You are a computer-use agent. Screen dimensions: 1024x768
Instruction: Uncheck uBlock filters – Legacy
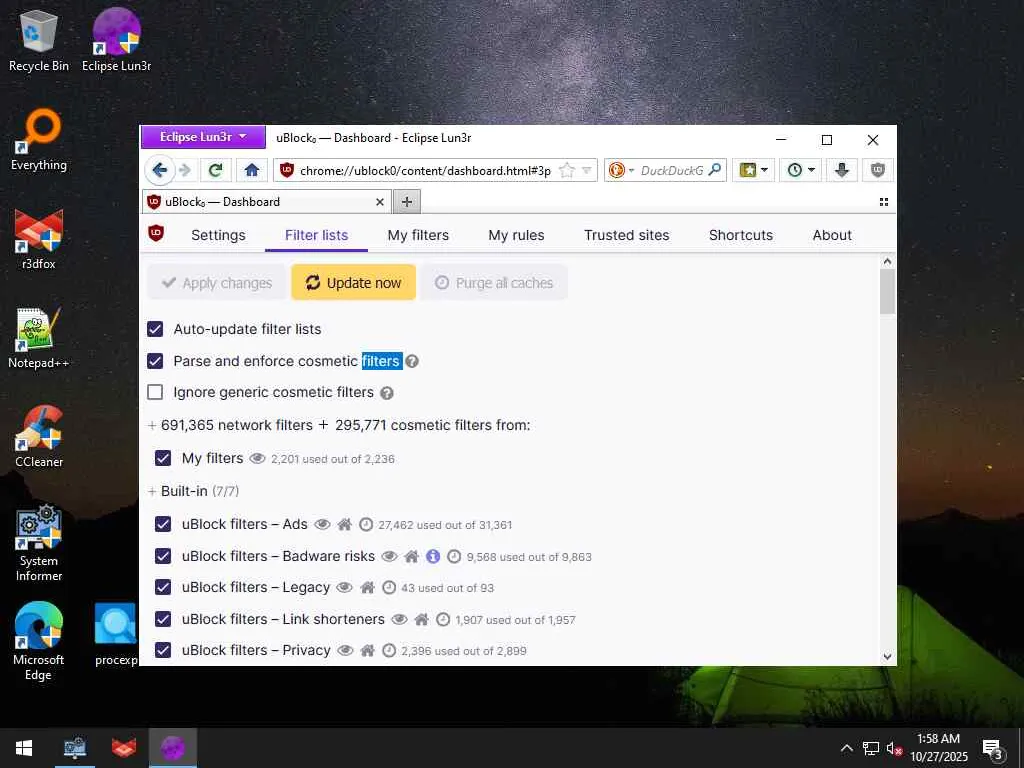coord(163,587)
